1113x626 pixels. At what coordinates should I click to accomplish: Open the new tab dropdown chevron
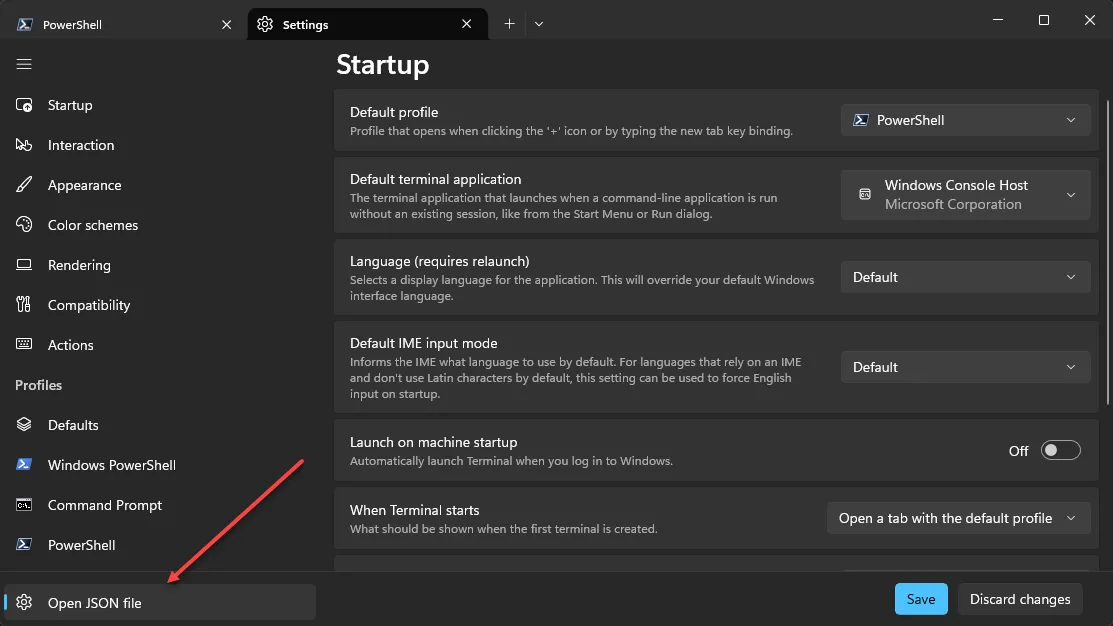(539, 23)
